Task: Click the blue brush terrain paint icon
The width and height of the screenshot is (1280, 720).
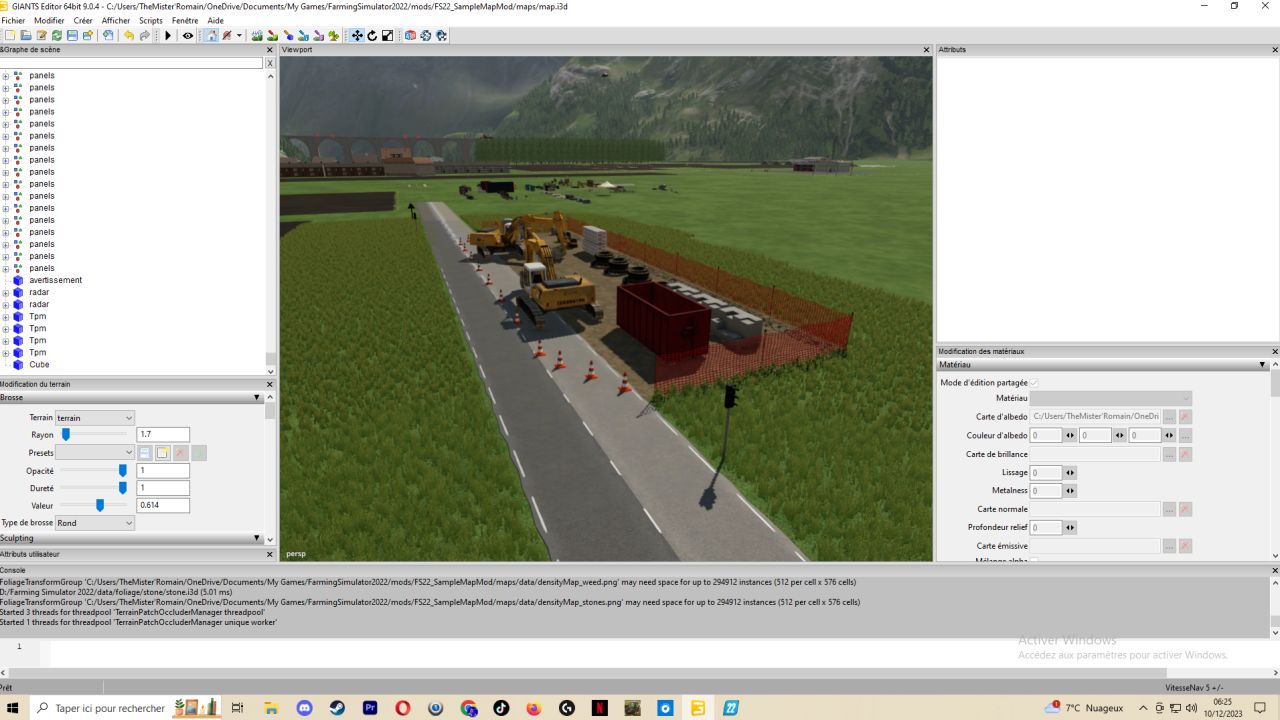Action: click(288, 35)
